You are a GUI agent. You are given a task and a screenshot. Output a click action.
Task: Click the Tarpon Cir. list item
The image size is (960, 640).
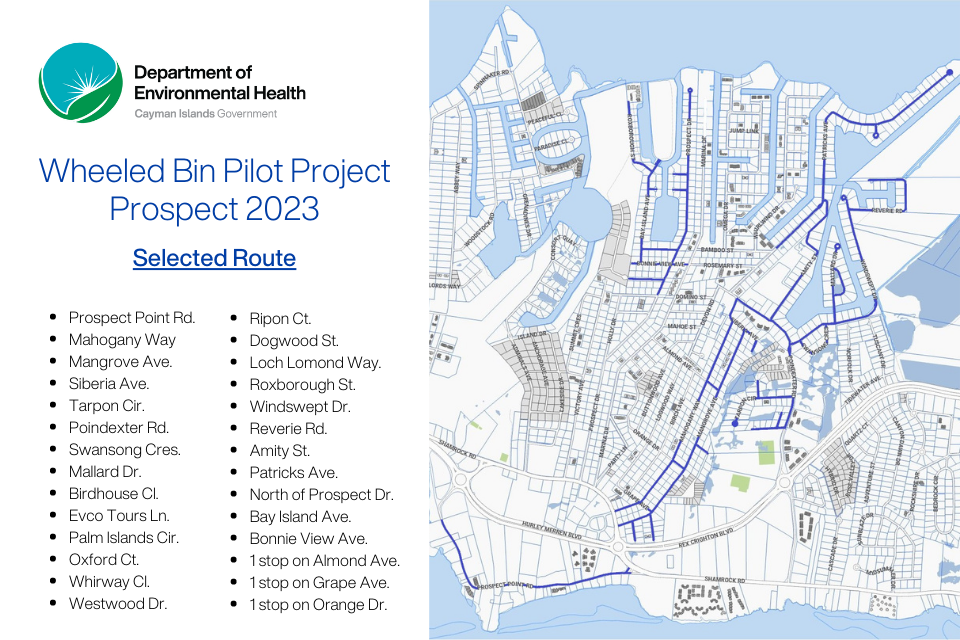click(x=107, y=406)
